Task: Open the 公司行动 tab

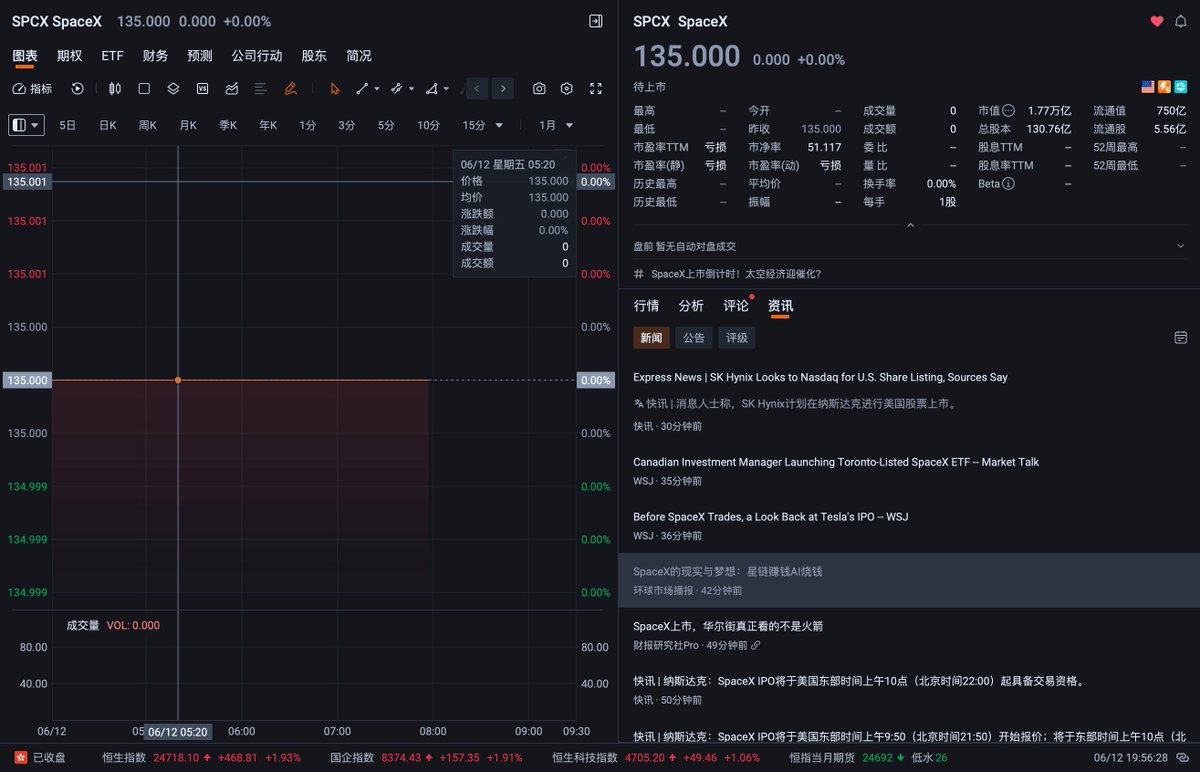Action: pyautogui.click(x=257, y=56)
